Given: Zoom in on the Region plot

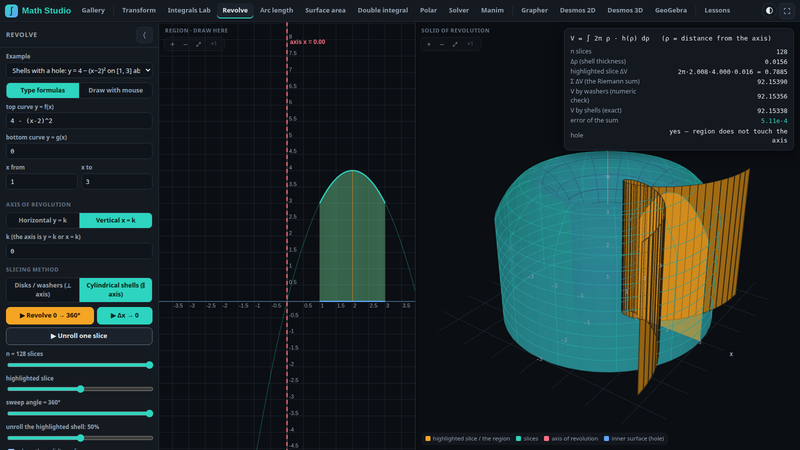Looking at the screenshot, I should tap(172, 44).
